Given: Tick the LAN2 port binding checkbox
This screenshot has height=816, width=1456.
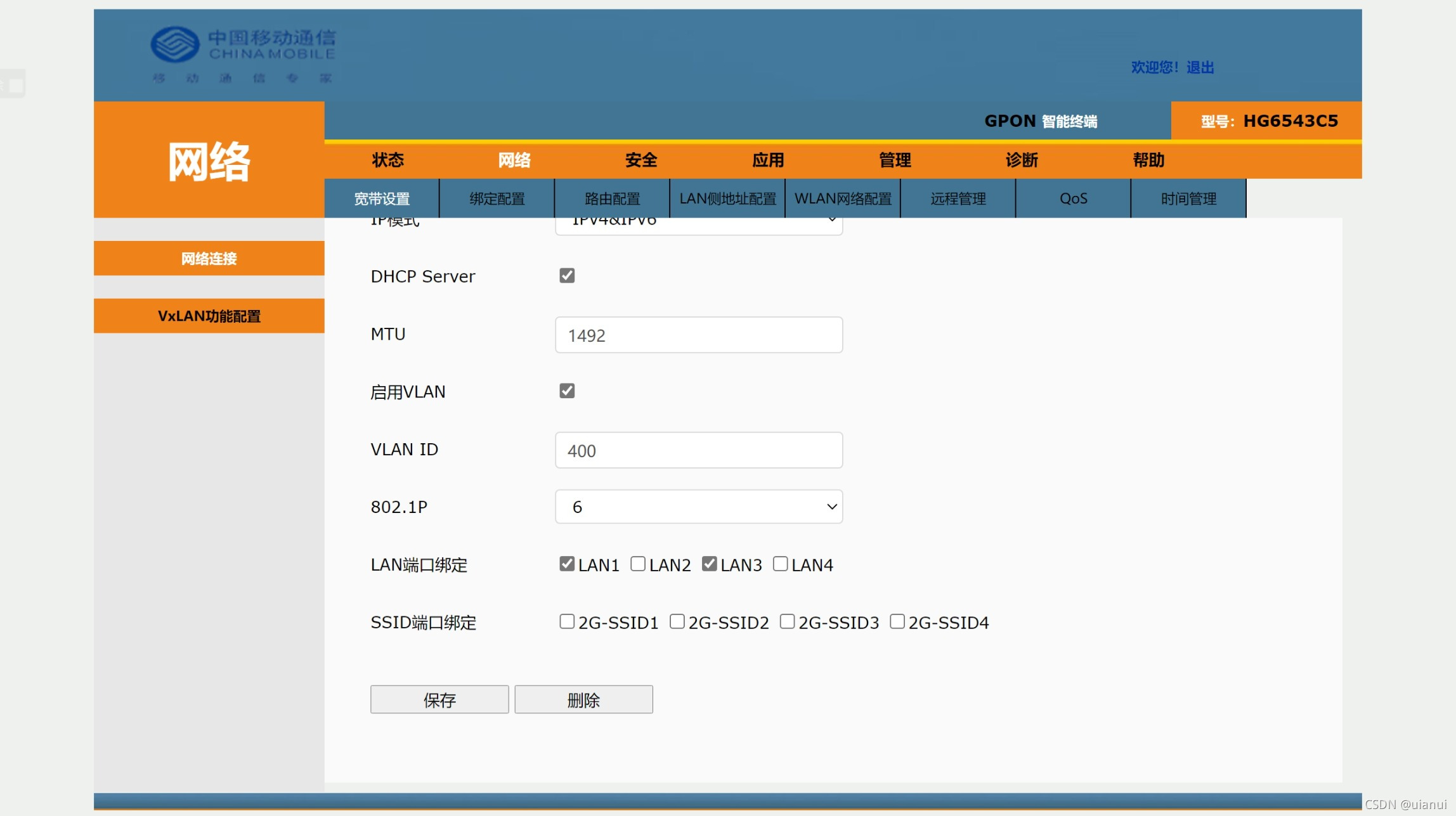Looking at the screenshot, I should (638, 564).
